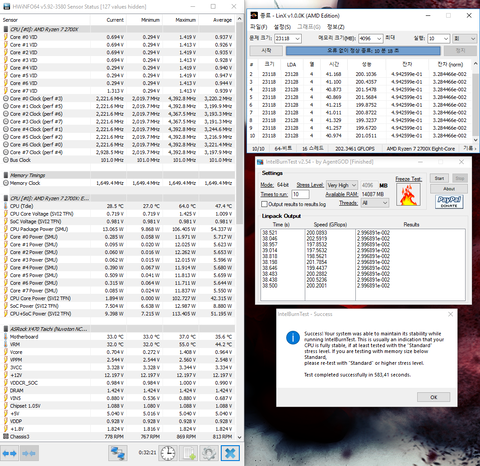Click the Average column header in HWiNFO

tap(217, 20)
